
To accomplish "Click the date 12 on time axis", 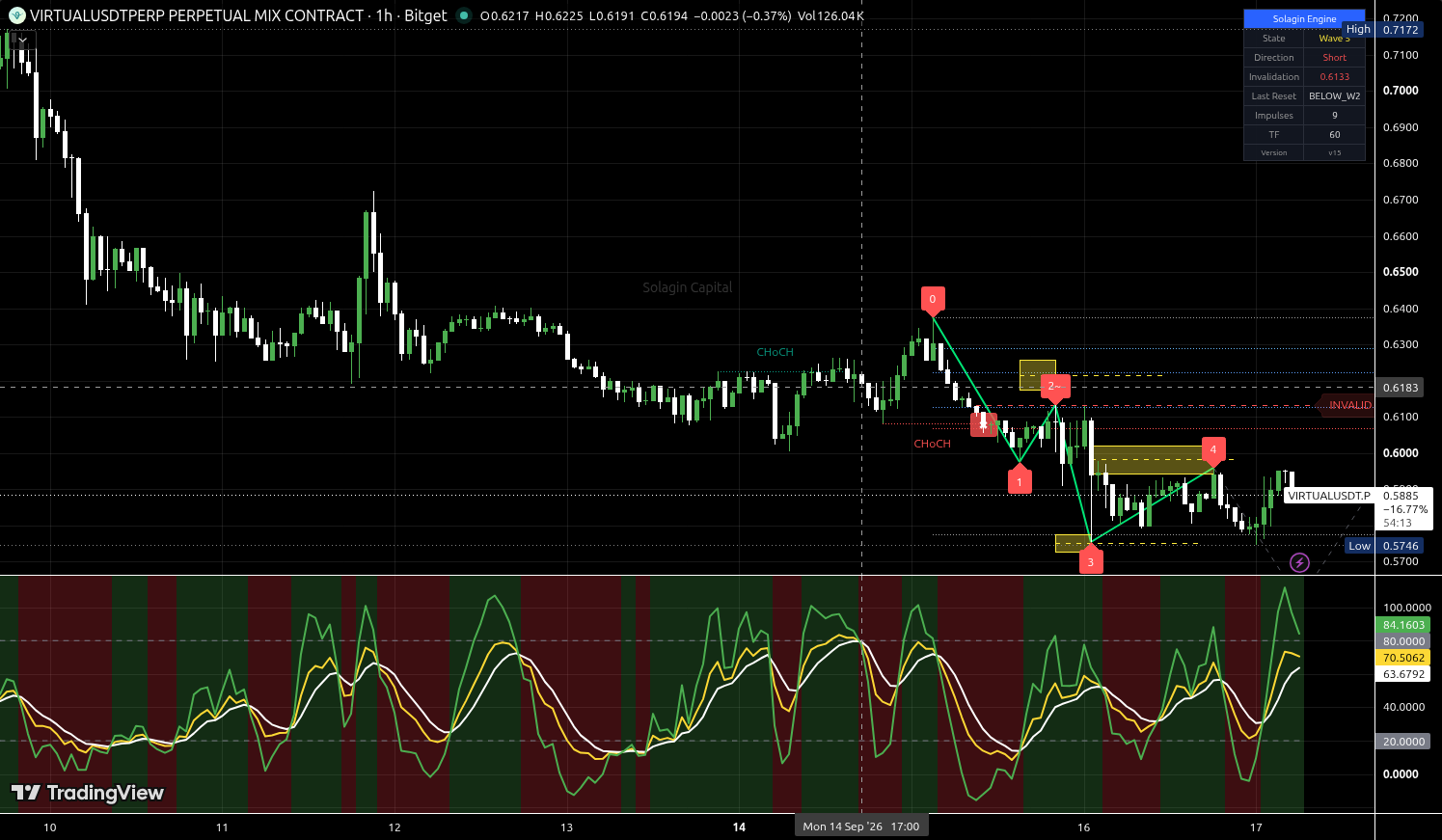I will click(x=395, y=827).
